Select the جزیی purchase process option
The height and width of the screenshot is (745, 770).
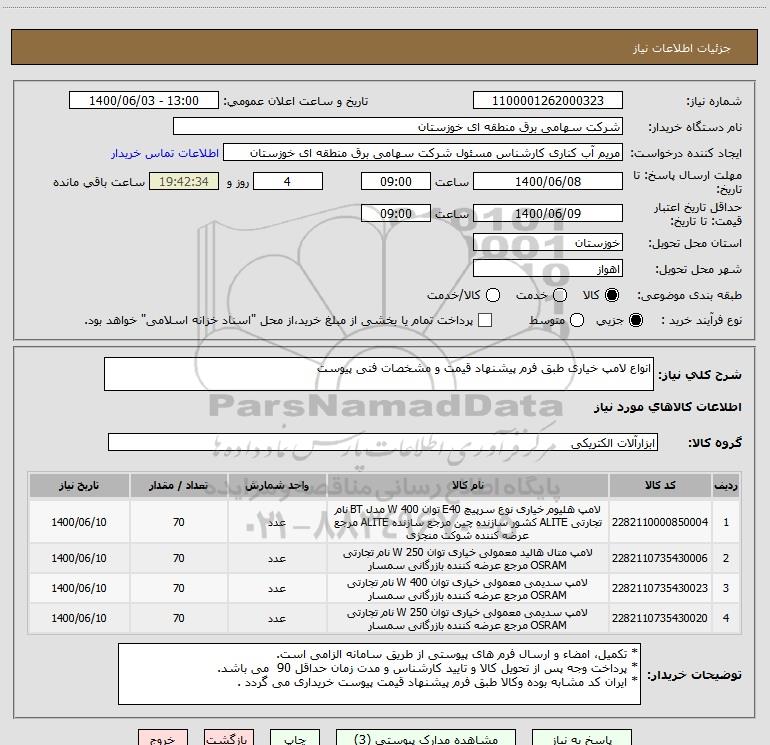pos(637,321)
